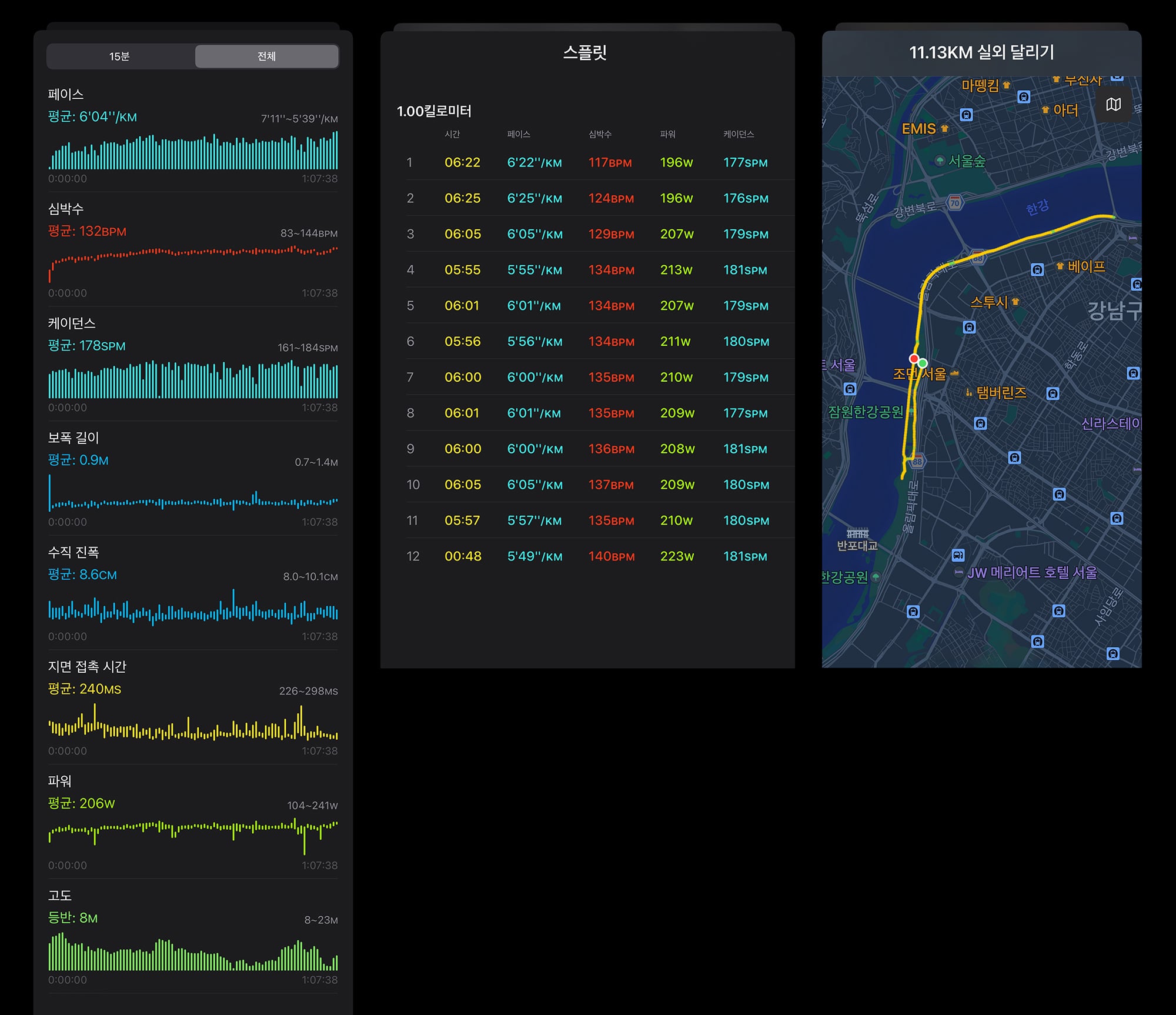Click the 케이던스 column header

pyautogui.click(x=739, y=134)
